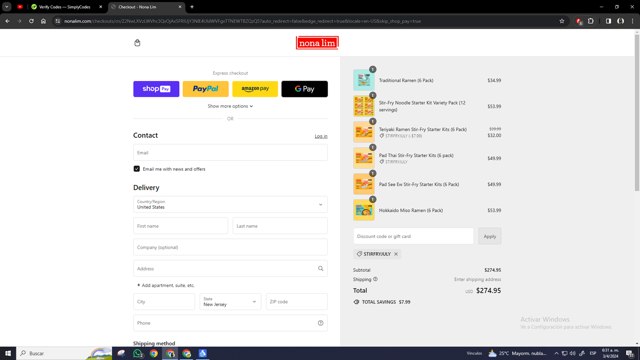This screenshot has width=640, height=360.
Task: Click the Stir-Fry Noodle Starter Kit thumbnail
Action: (x=364, y=106)
